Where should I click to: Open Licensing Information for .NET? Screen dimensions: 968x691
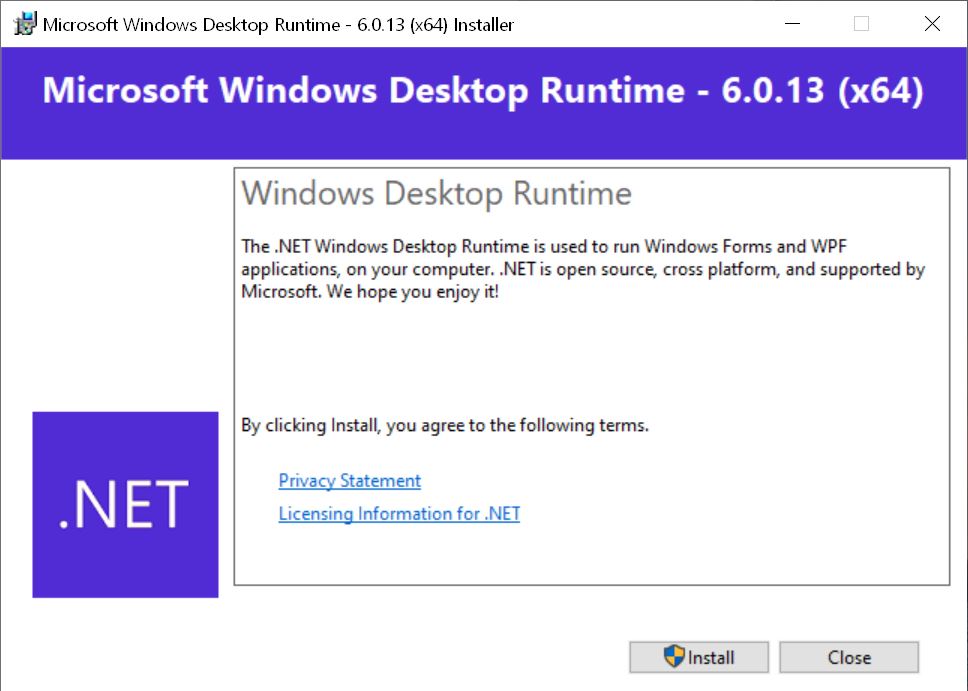[399, 514]
